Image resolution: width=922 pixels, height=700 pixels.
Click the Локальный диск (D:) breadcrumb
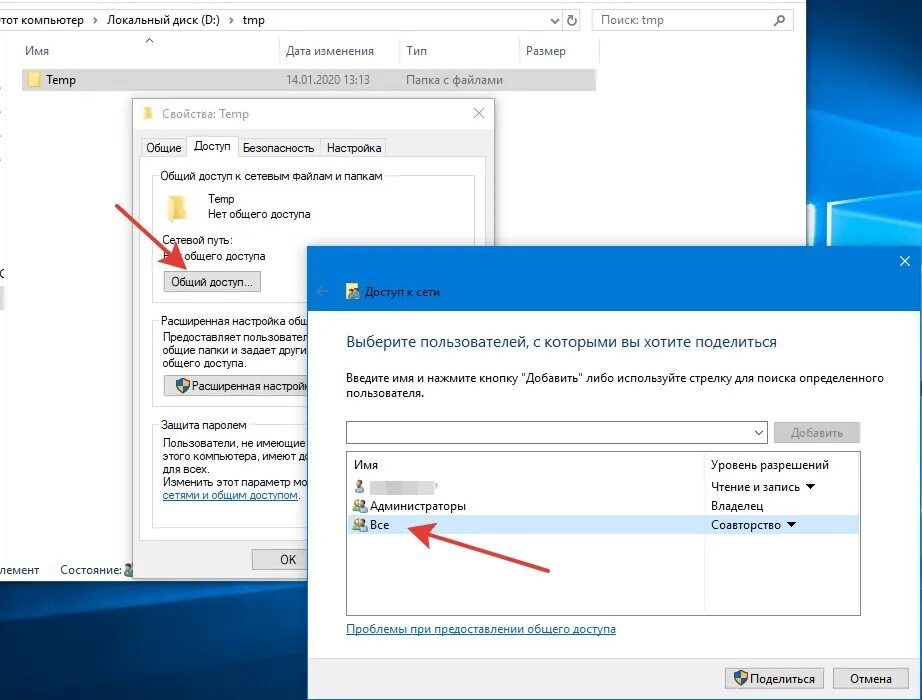[163, 21]
